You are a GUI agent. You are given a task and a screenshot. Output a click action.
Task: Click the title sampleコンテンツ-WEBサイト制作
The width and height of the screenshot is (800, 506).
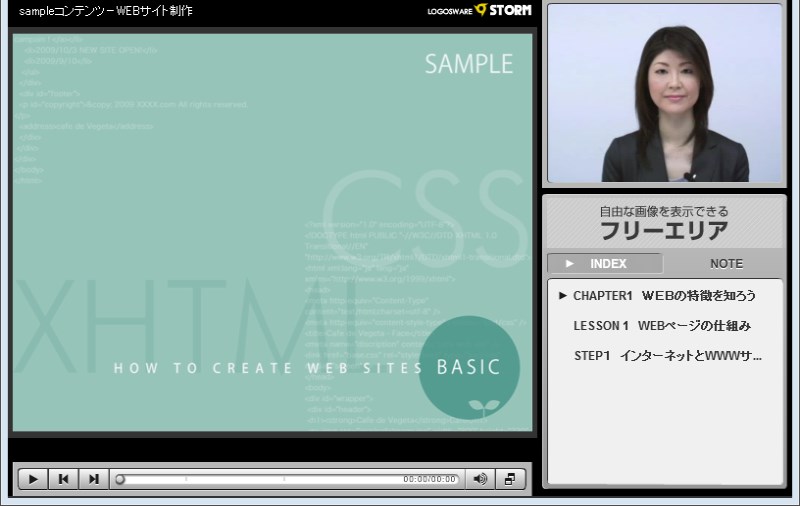[x=106, y=11]
